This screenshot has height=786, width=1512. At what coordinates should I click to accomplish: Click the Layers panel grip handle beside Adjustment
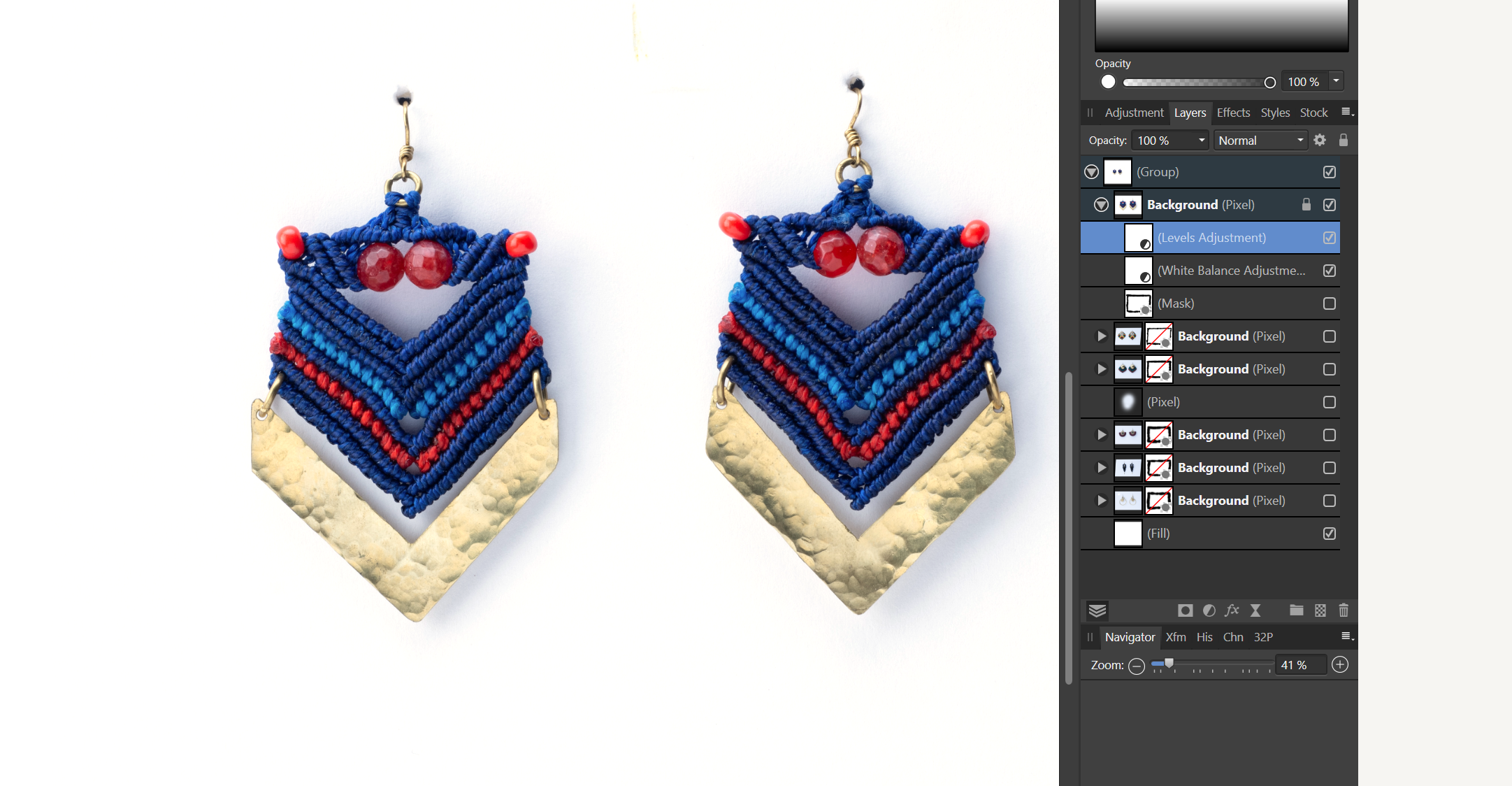(1090, 113)
